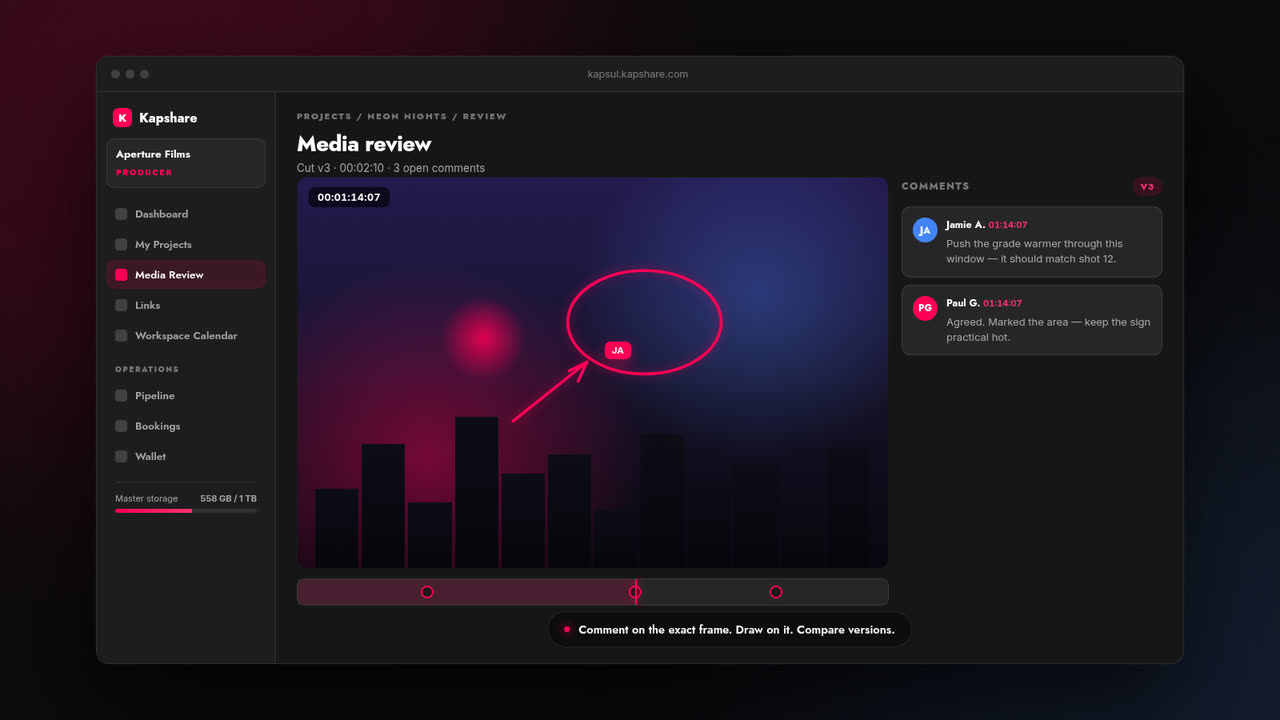This screenshot has height=720, width=1280.
Task: Jump to timestamp 01:14:07 in Jamie's comment
Action: [x=1008, y=225]
